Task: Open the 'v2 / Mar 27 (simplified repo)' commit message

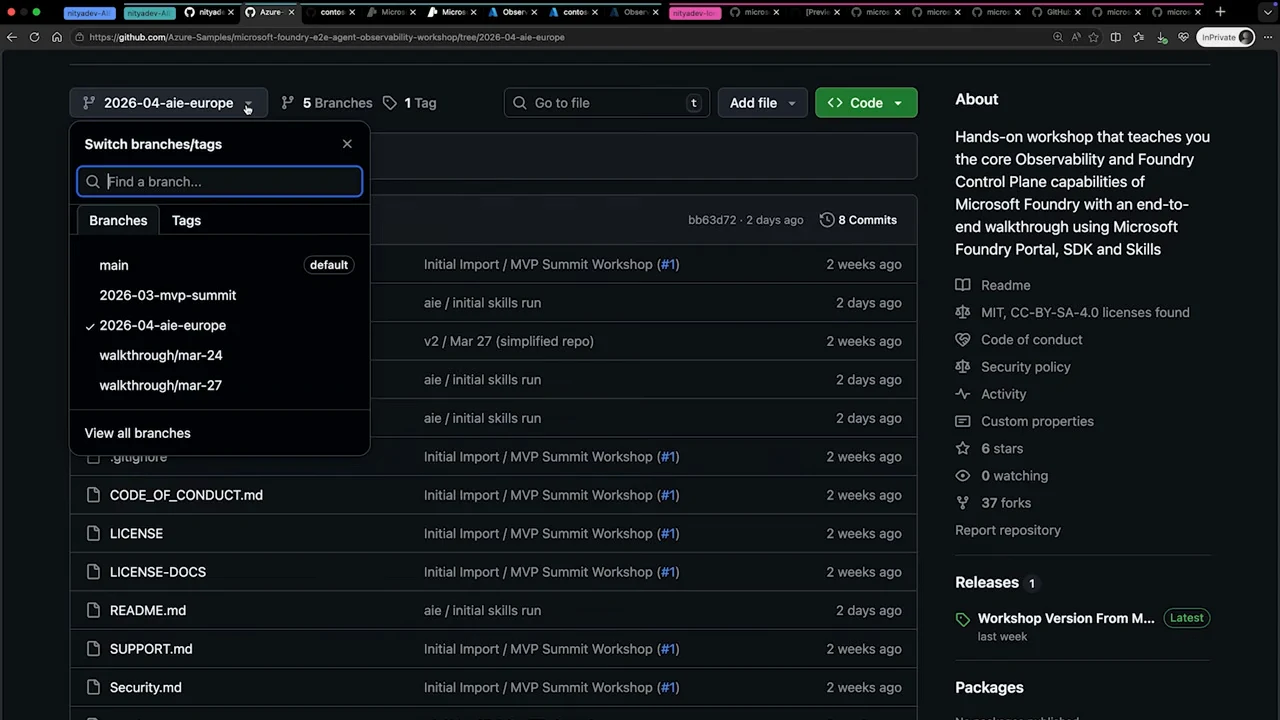Action: click(x=509, y=341)
